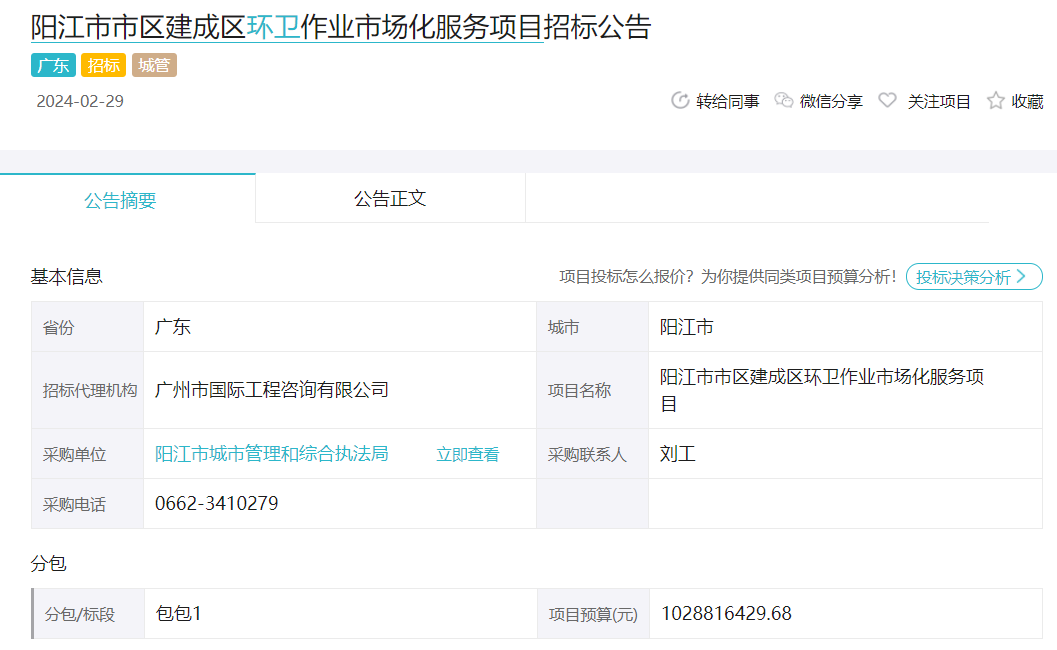Viewport: 1057px width, 650px height.
Task: Click the 环卫 highlighted link in title
Action: pyautogui.click(x=273, y=28)
